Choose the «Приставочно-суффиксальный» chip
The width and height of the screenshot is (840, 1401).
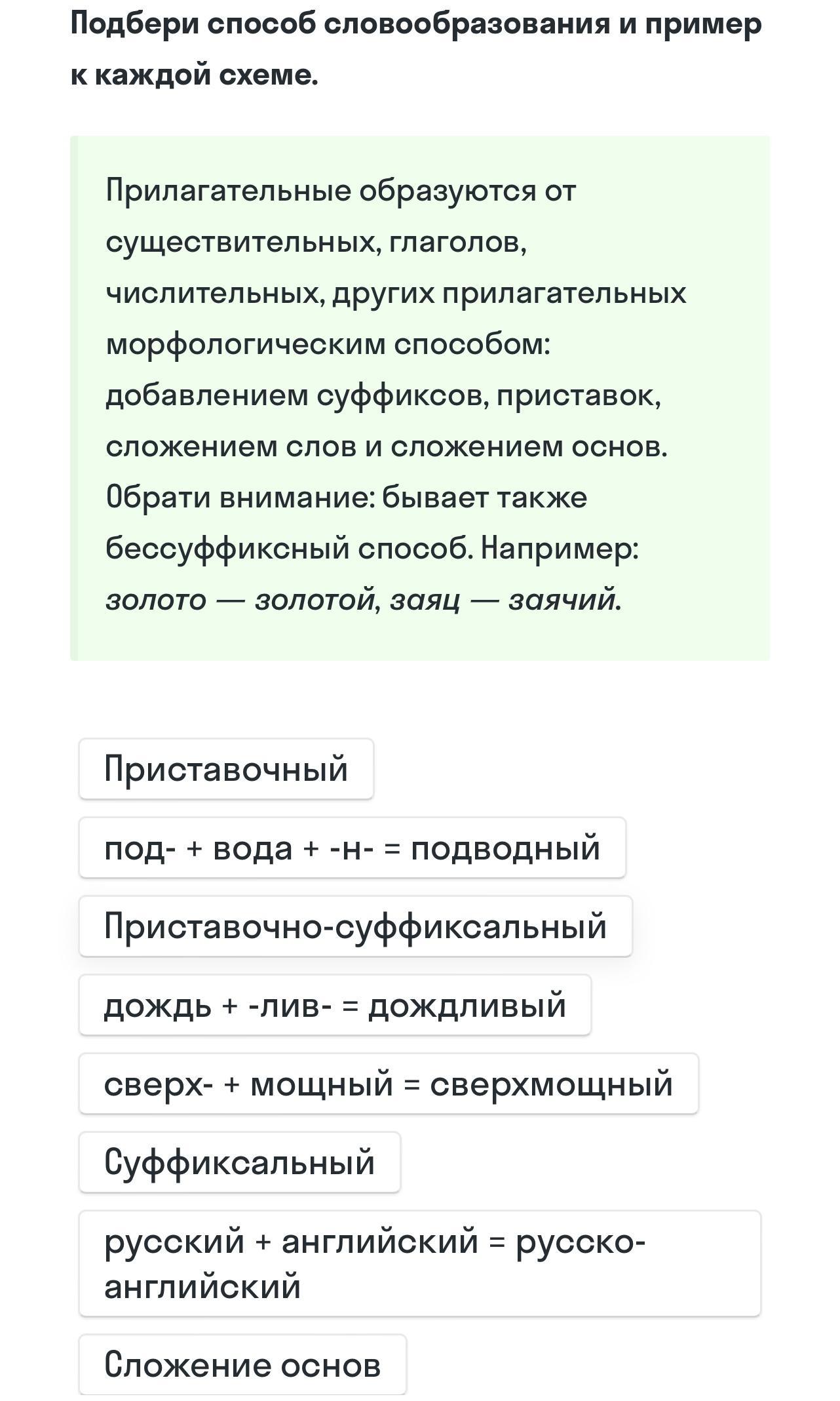355,926
